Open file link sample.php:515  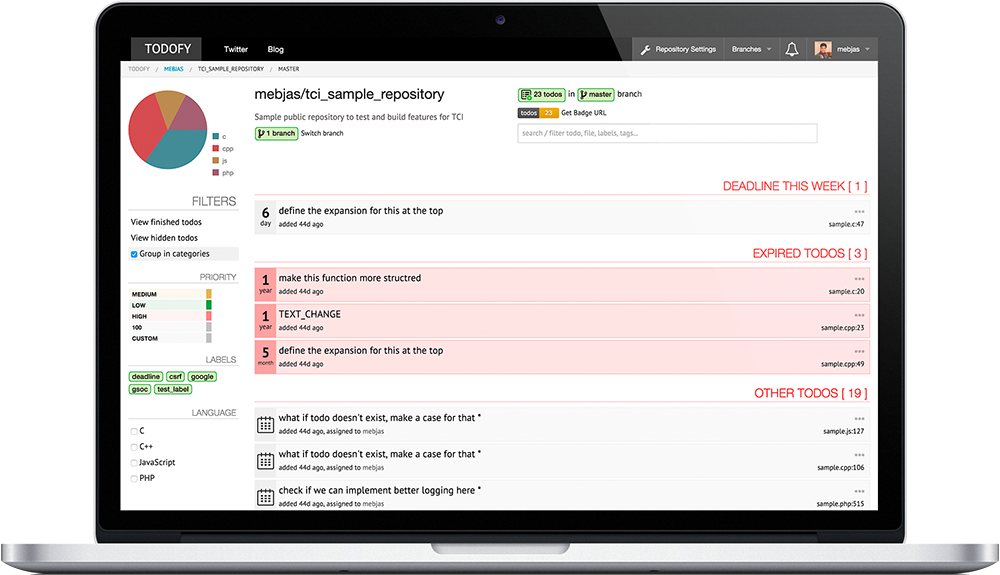pos(840,504)
